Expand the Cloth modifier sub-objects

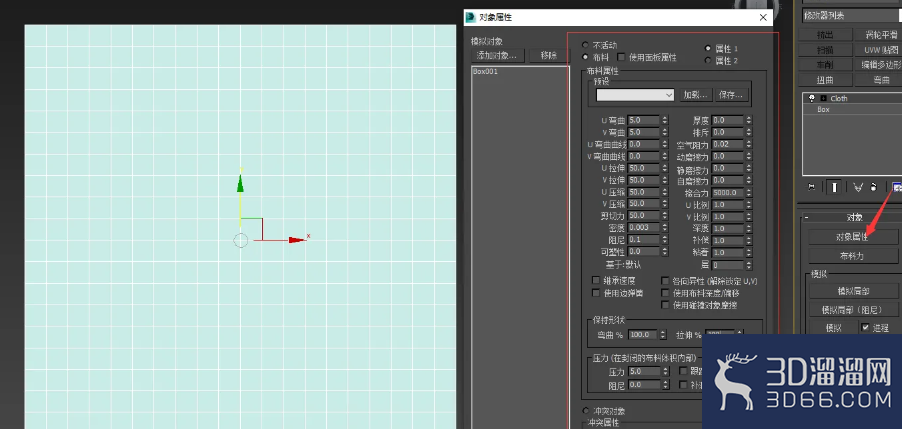(x=823, y=98)
